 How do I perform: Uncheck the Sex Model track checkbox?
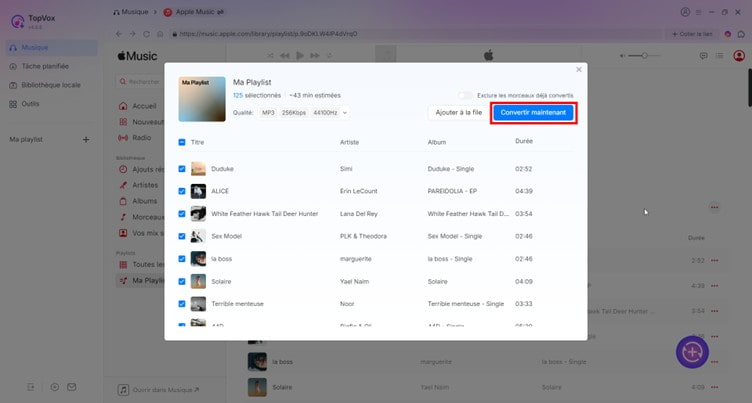click(182, 236)
